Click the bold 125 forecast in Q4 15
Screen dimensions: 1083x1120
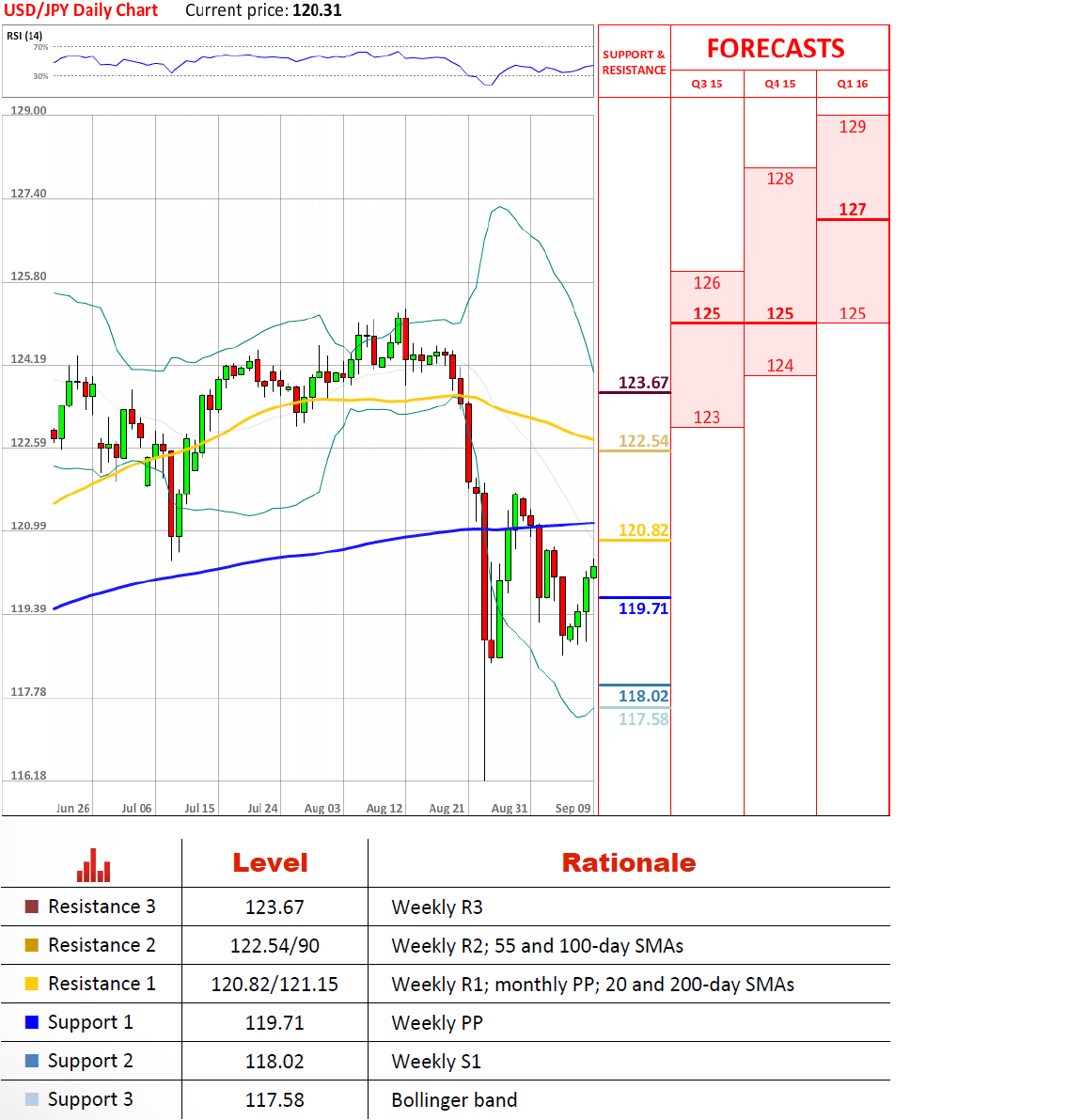coord(779,313)
